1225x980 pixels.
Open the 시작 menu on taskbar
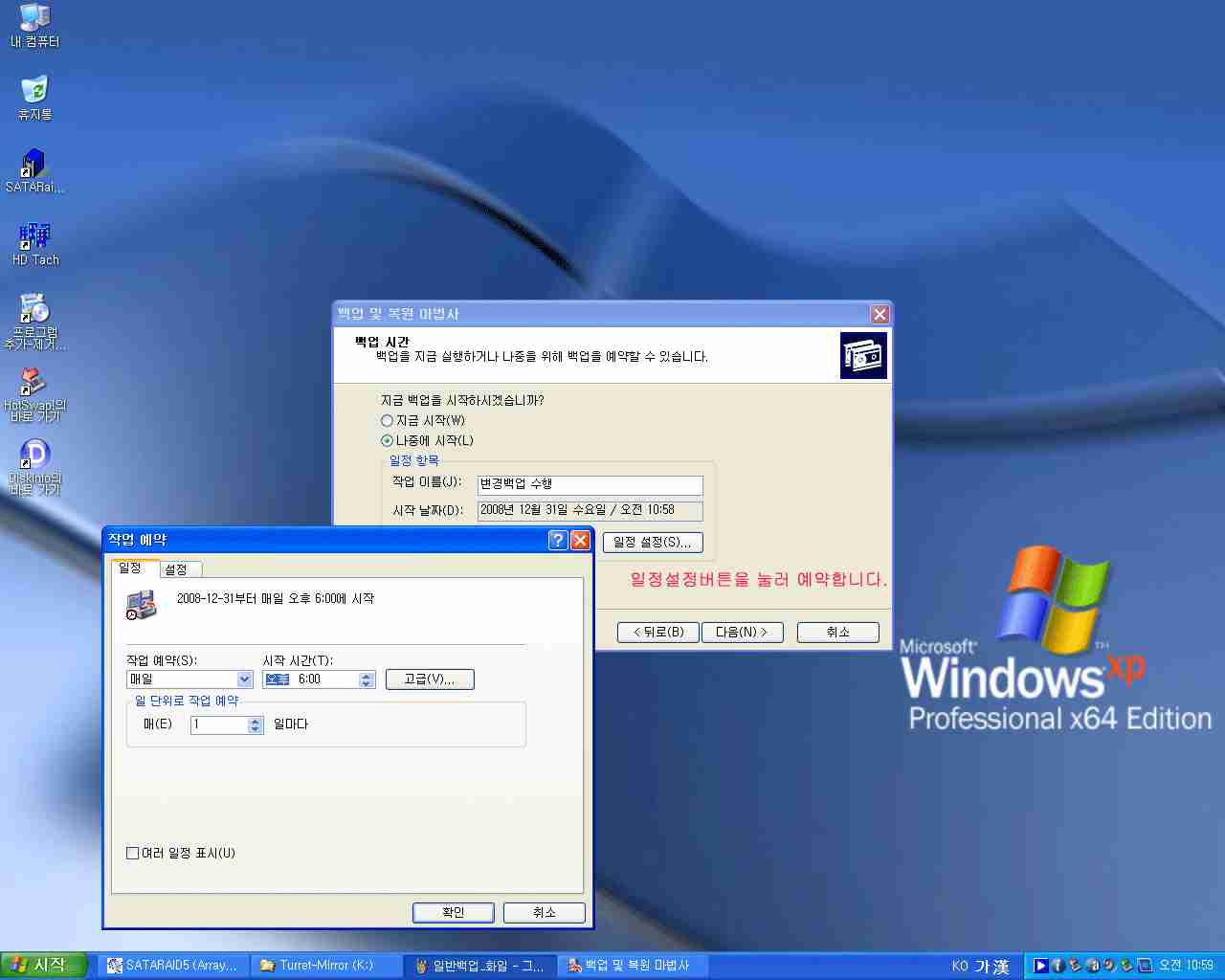coord(44,966)
